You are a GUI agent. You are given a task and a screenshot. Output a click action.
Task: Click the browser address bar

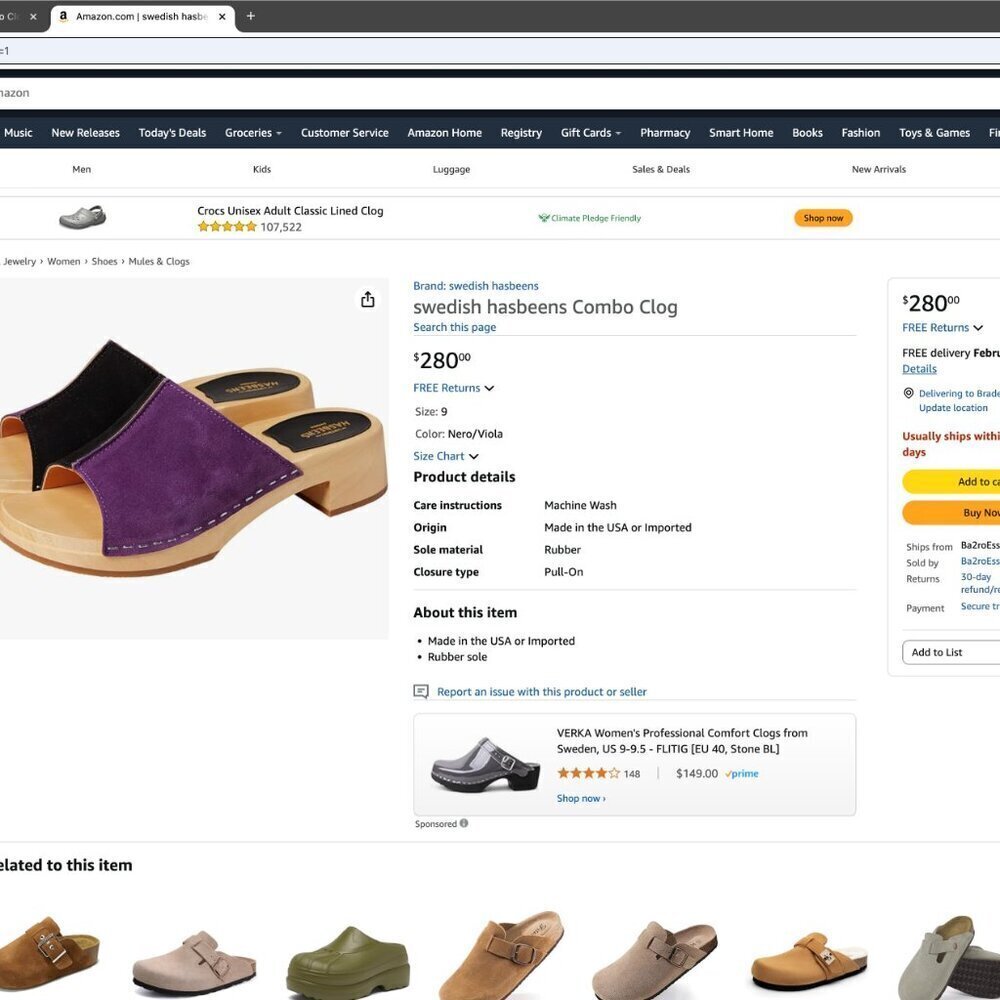(x=500, y=50)
